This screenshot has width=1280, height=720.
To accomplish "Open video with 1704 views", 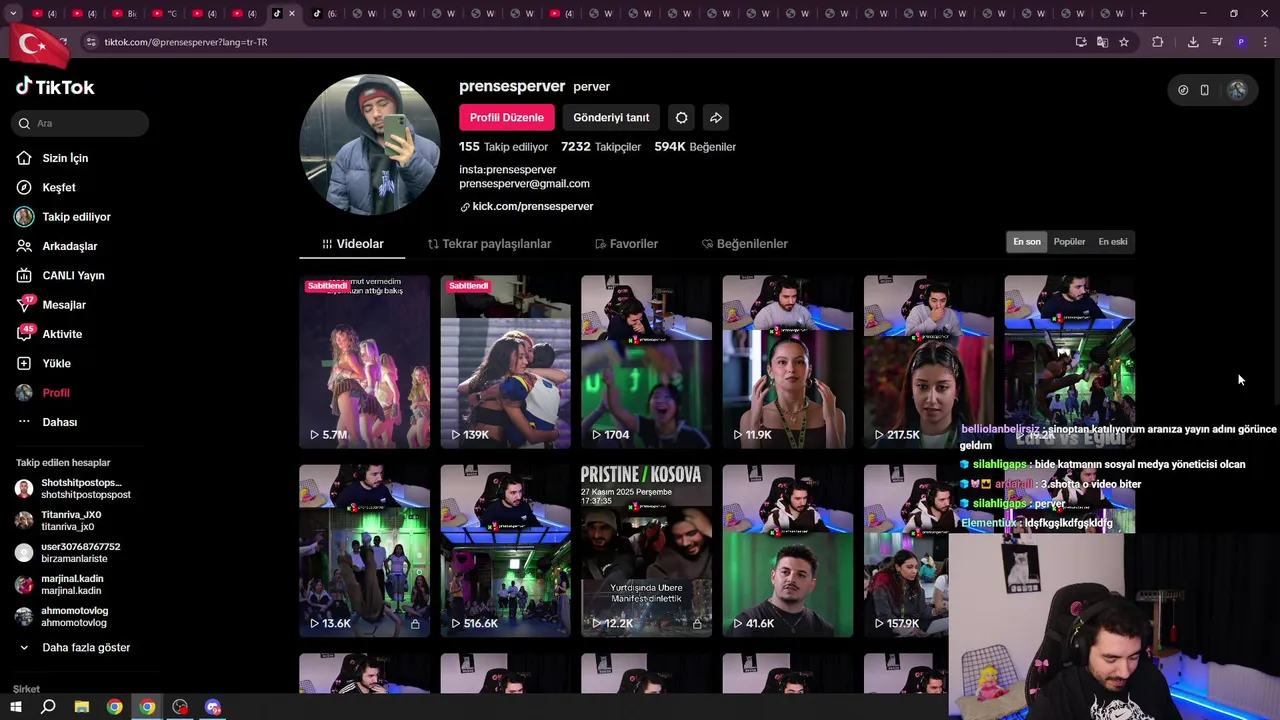I will pos(646,362).
